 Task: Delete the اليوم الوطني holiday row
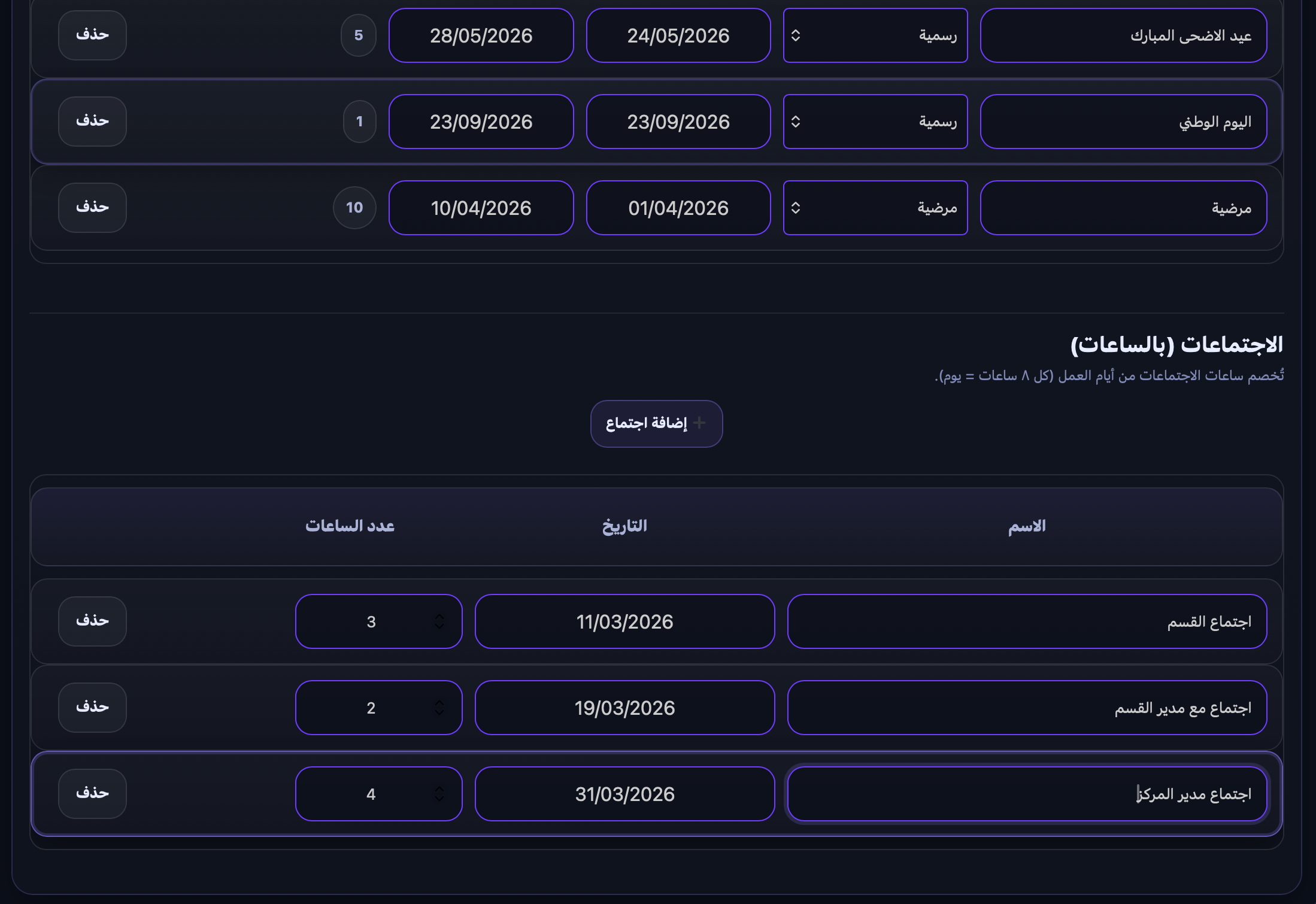tap(92, 122)
